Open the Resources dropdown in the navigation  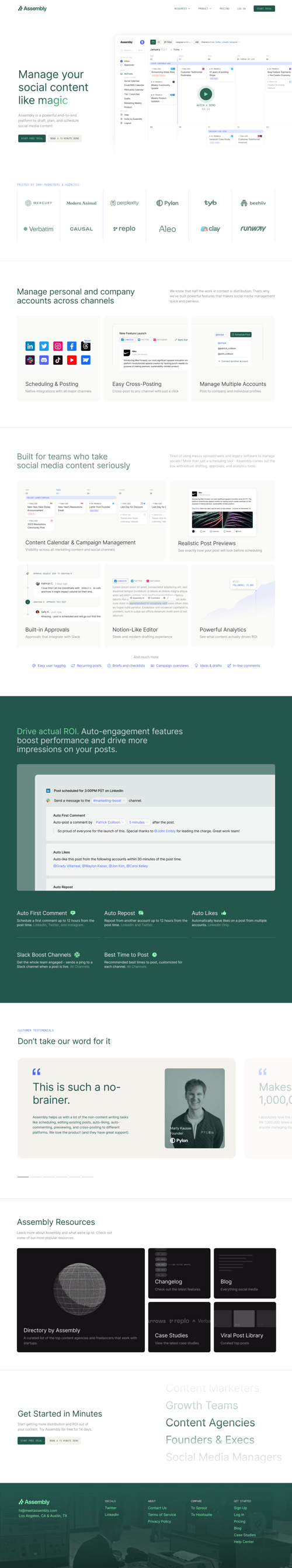[x=182, y=9]
